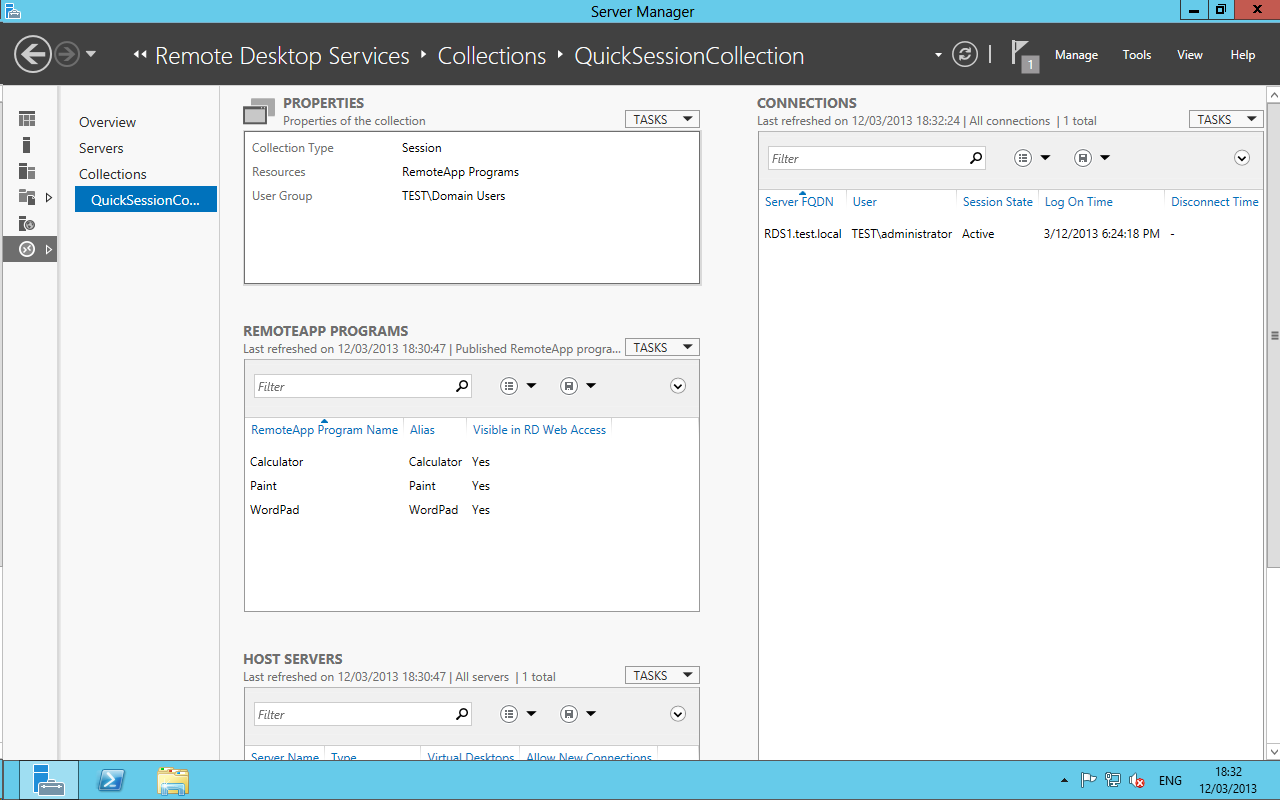Image resolution: width=1280 pixels, height=800 pixels.
Task: Click search magnifier in Connections filter
Action: [x=976, y=158]
